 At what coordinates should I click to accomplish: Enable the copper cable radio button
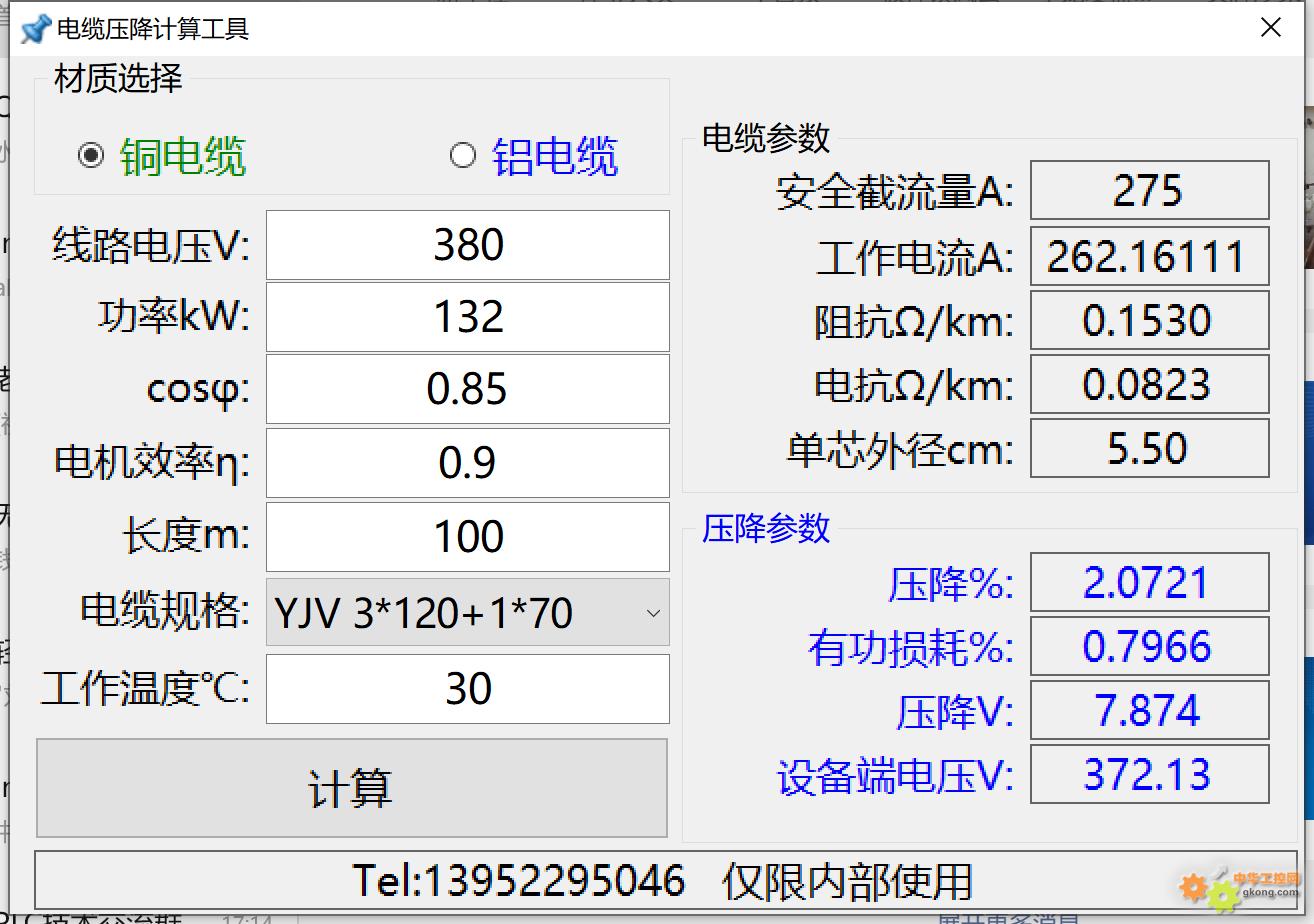92,155
